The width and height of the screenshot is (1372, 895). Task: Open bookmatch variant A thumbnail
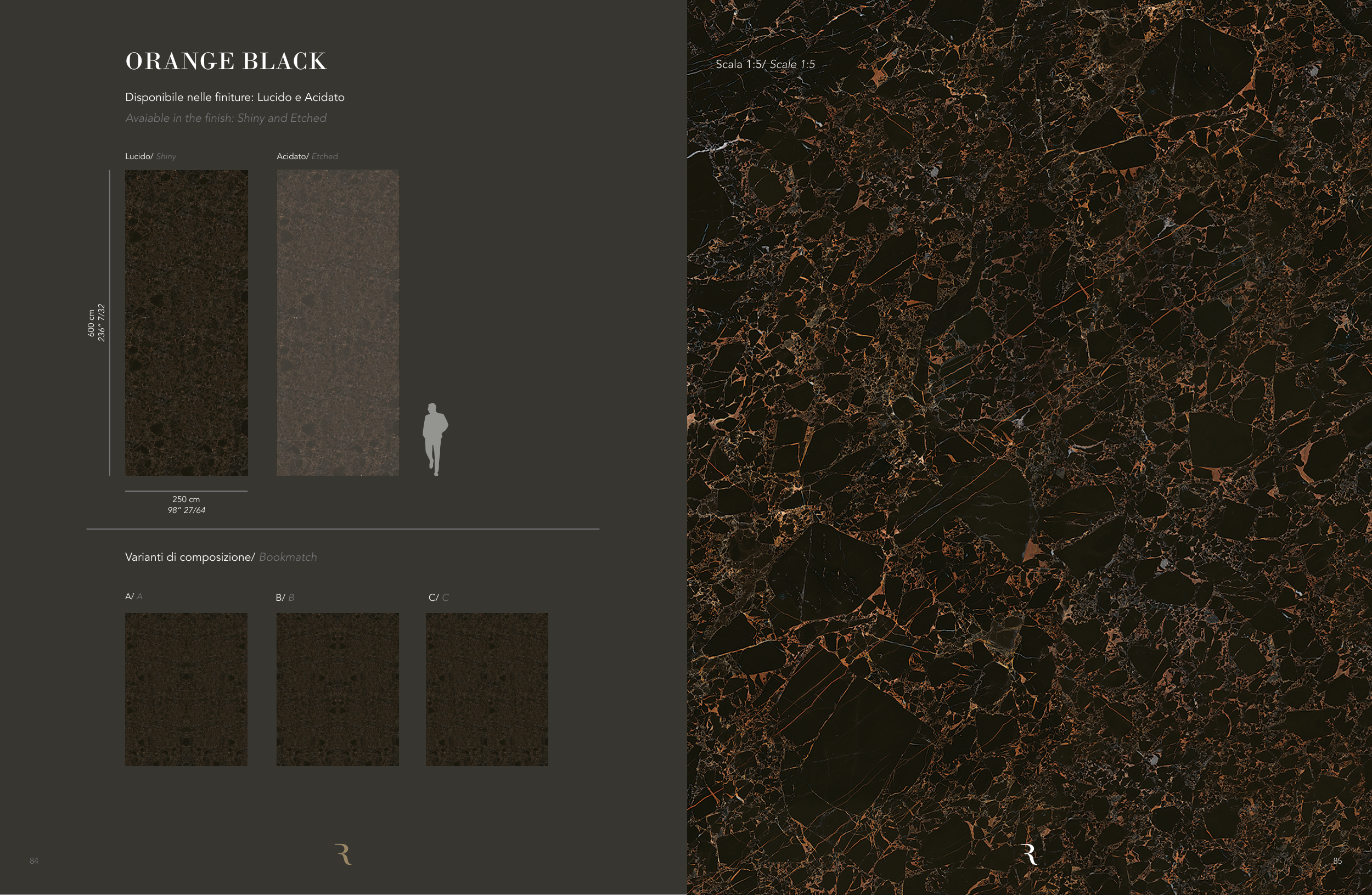pyautogui.click(x=186, y=689)
